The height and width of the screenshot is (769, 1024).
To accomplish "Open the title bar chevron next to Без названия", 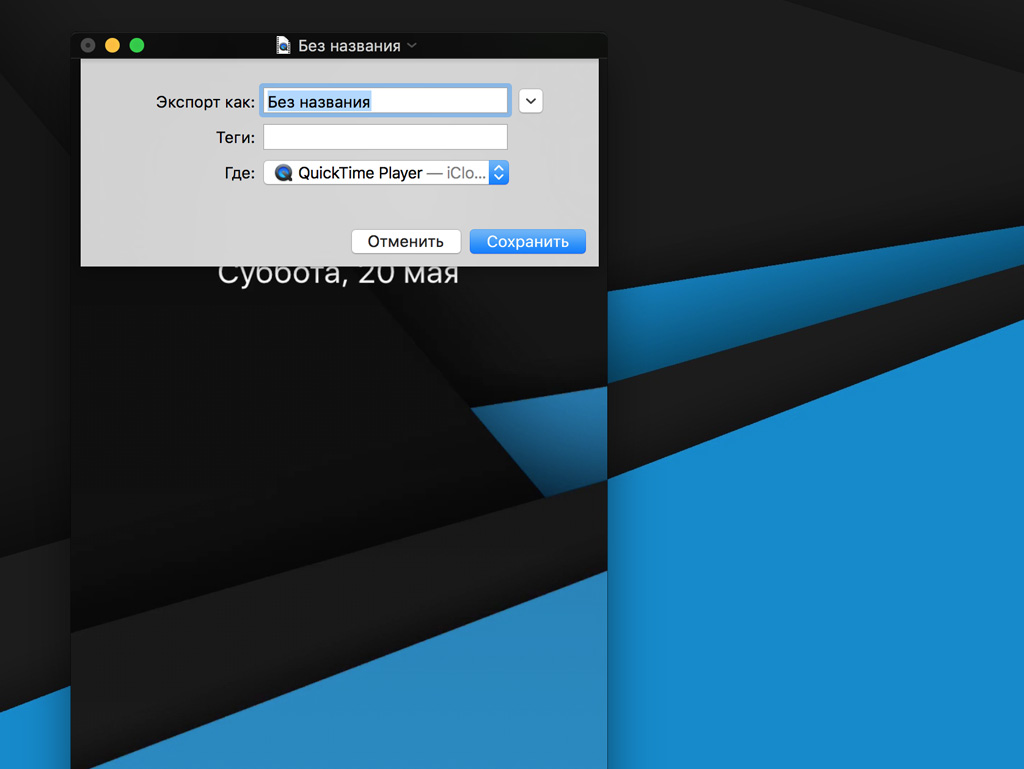I will pos(412,46).
